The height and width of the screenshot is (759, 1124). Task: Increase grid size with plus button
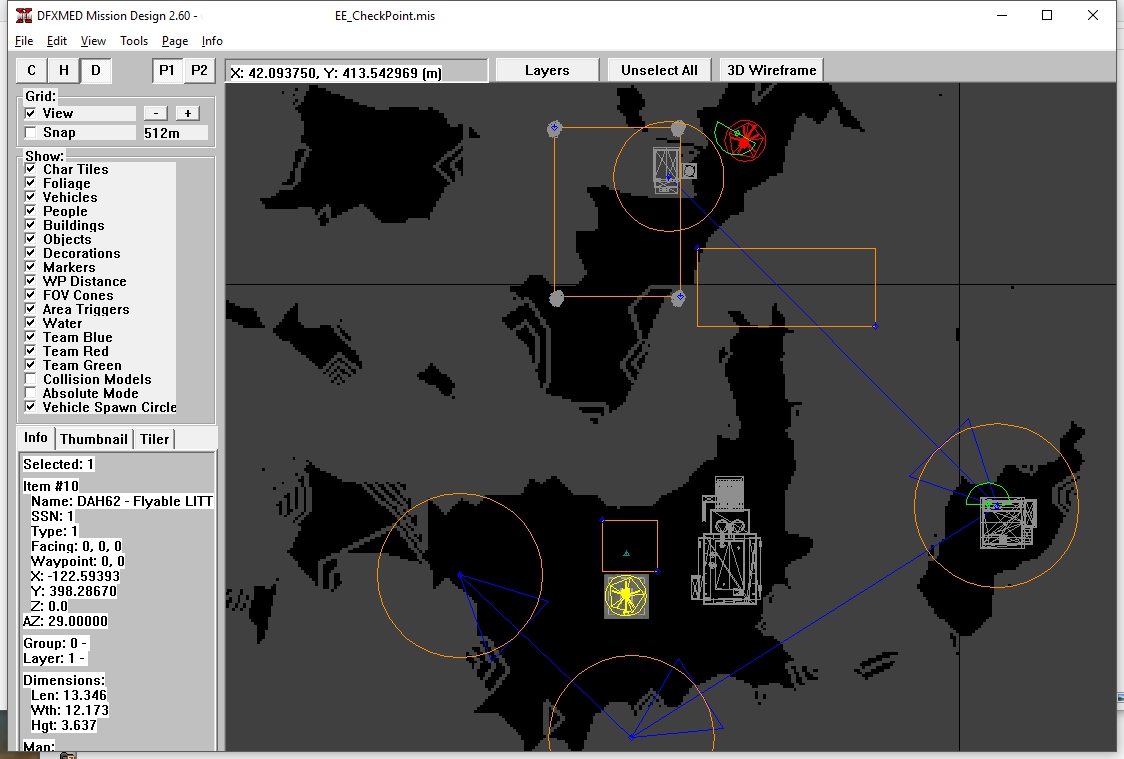(188, 113)
